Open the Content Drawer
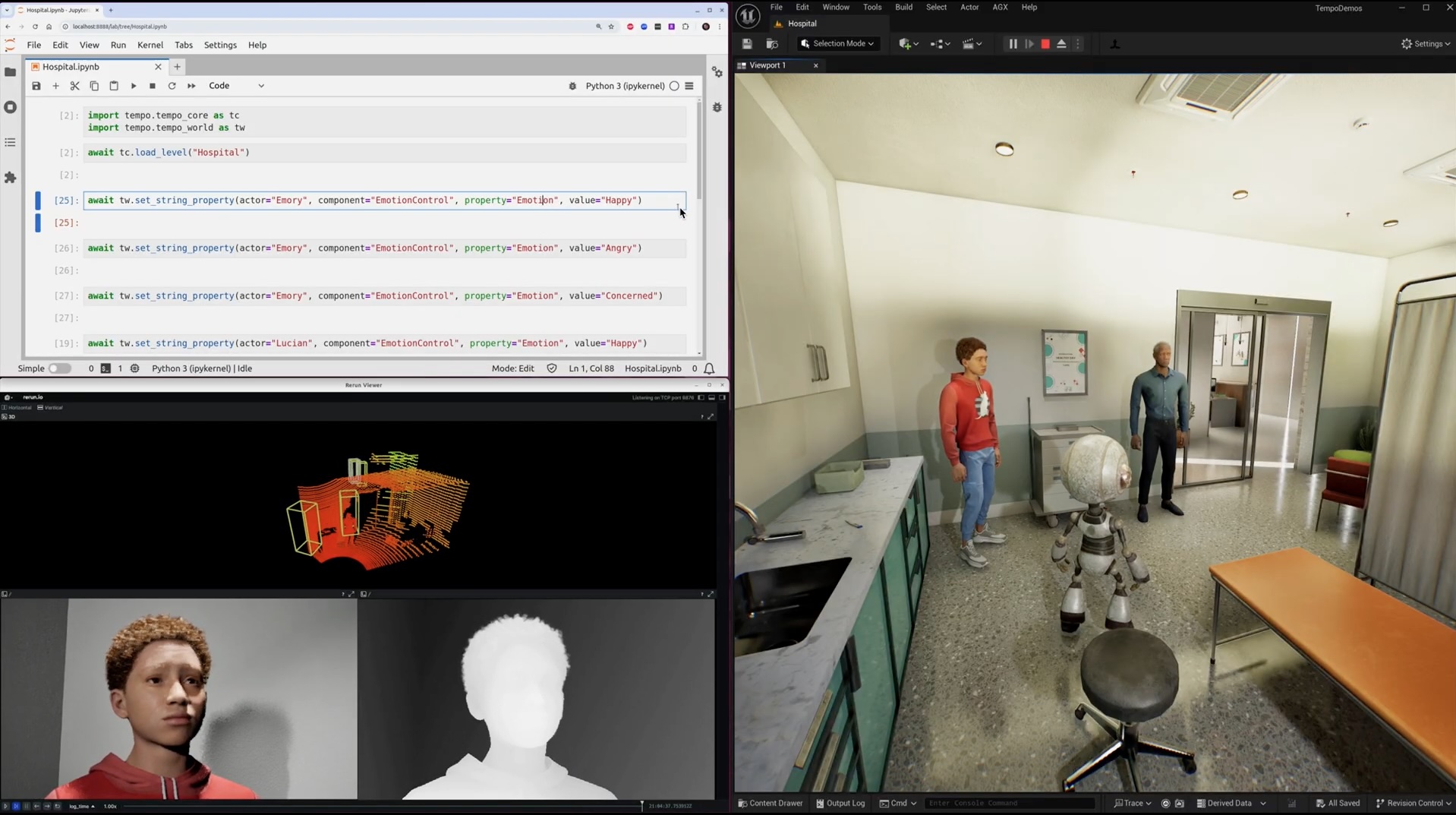Screen dimensions: 1456x815 click(770, 803)
